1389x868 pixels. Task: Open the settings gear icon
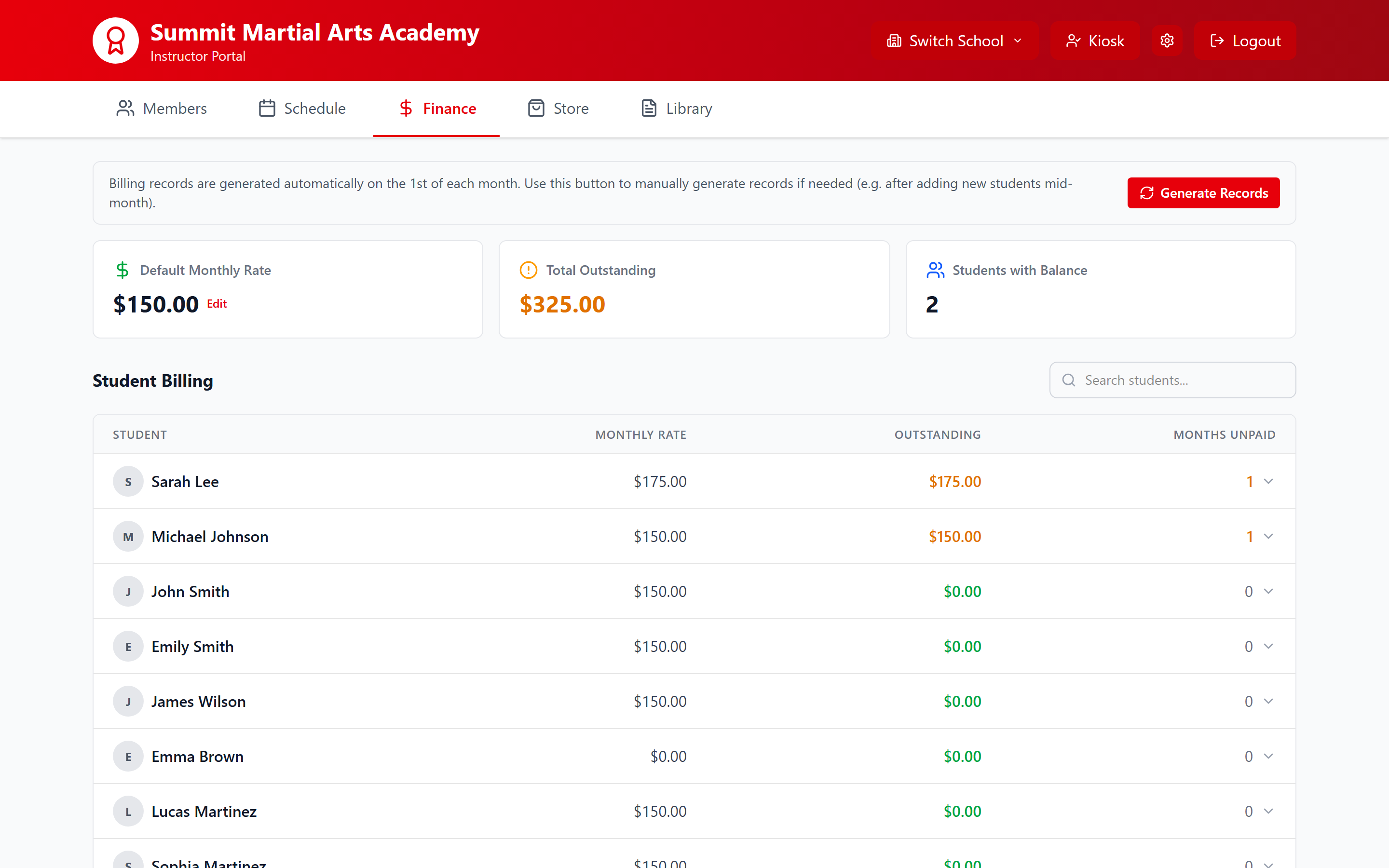point(1167,41)
